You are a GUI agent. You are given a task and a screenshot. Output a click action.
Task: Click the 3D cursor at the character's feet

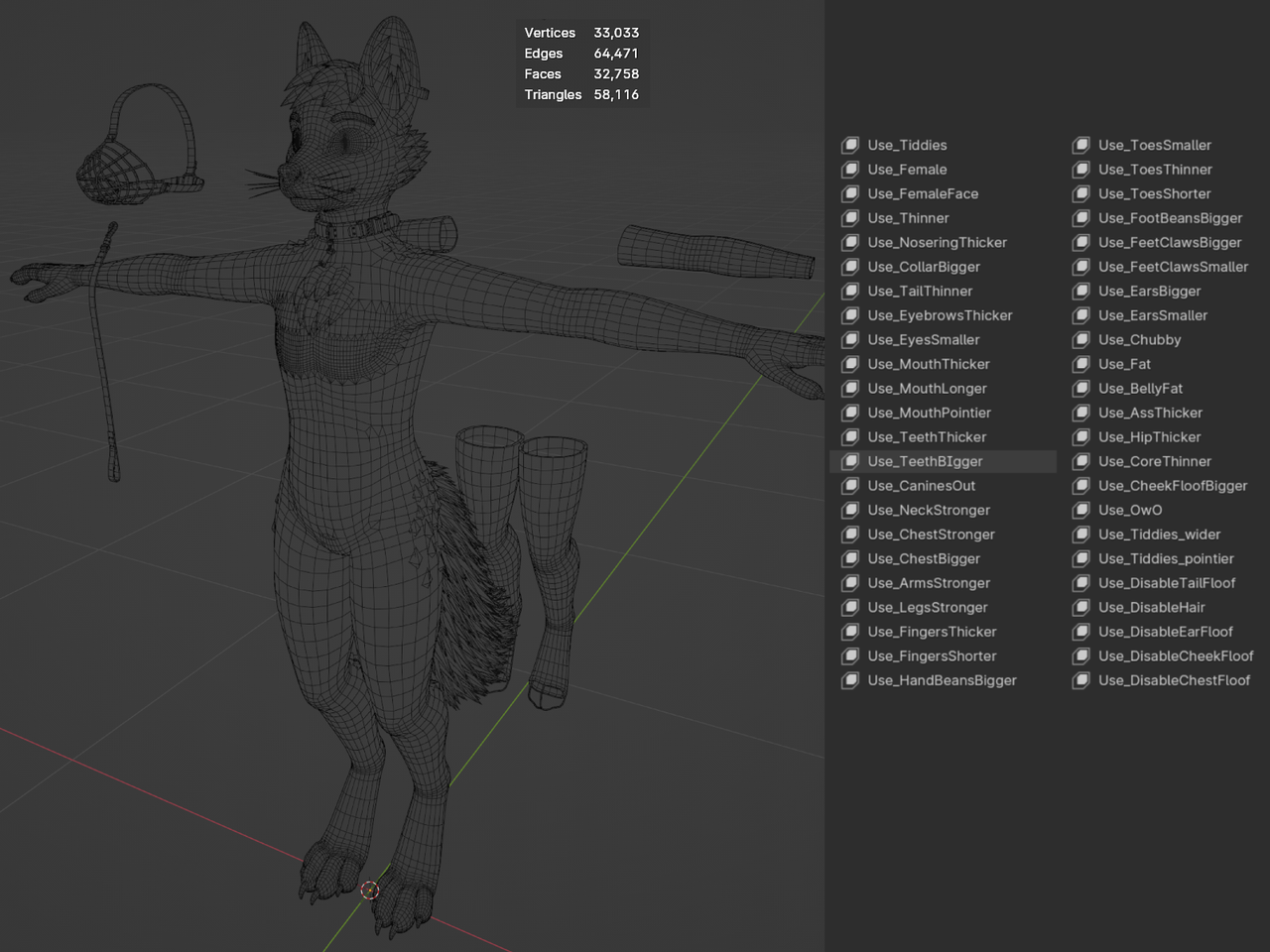click(x=369, y=891)
